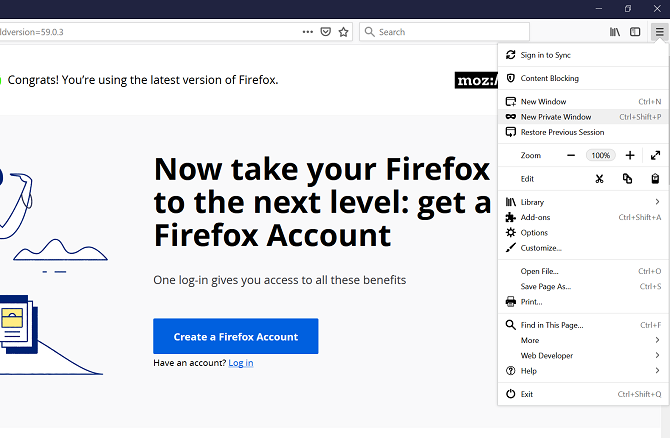Click the Restore Previous Session icon
670x438 pixels.
pyautogui.click(x=511, y=132)
